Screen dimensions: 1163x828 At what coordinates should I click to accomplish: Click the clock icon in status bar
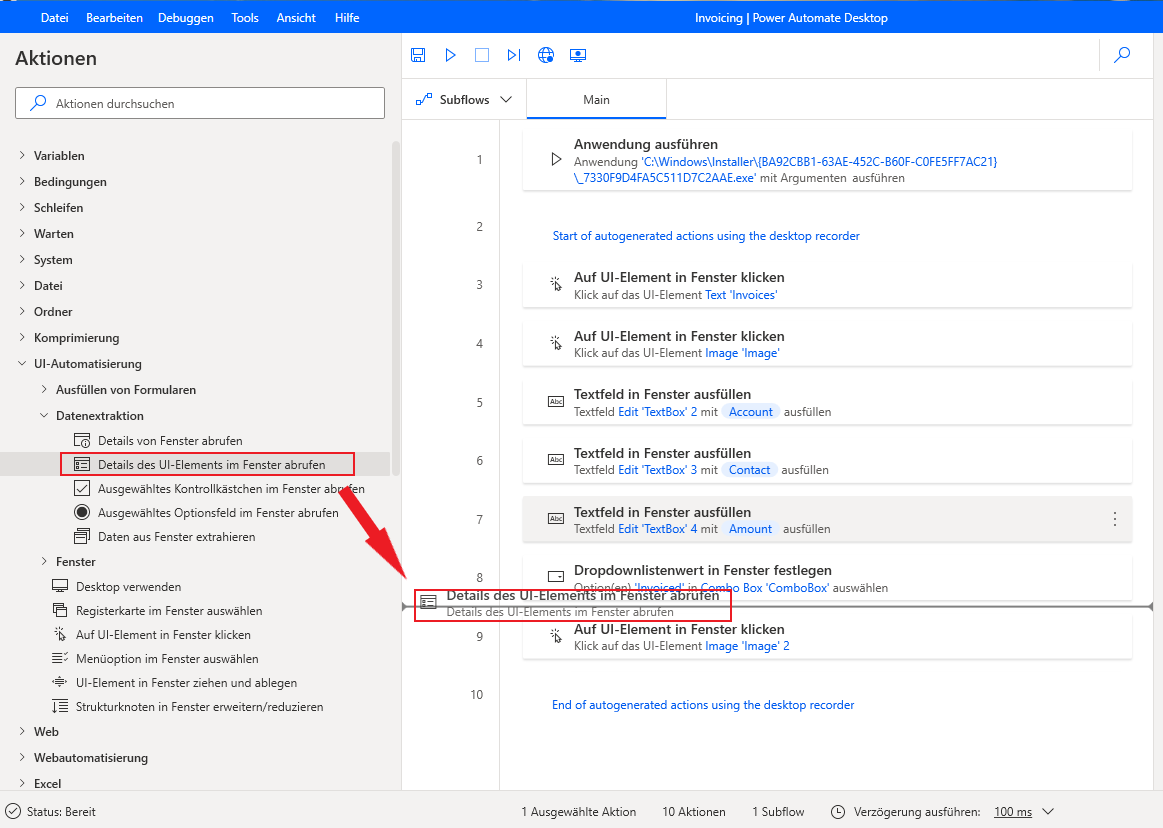pos(837,812)
